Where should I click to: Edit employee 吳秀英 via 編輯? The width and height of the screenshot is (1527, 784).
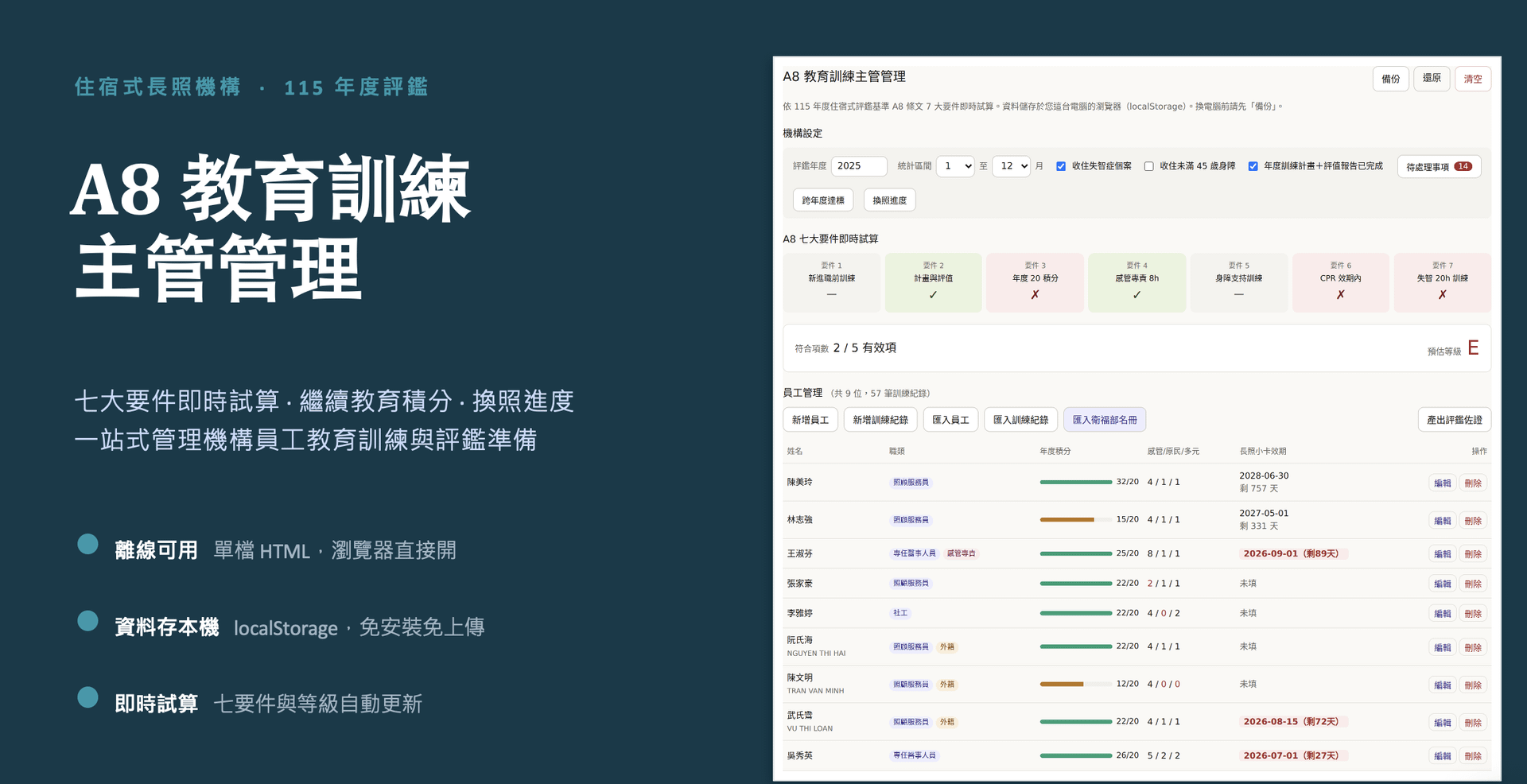[x=1442, y=756]
